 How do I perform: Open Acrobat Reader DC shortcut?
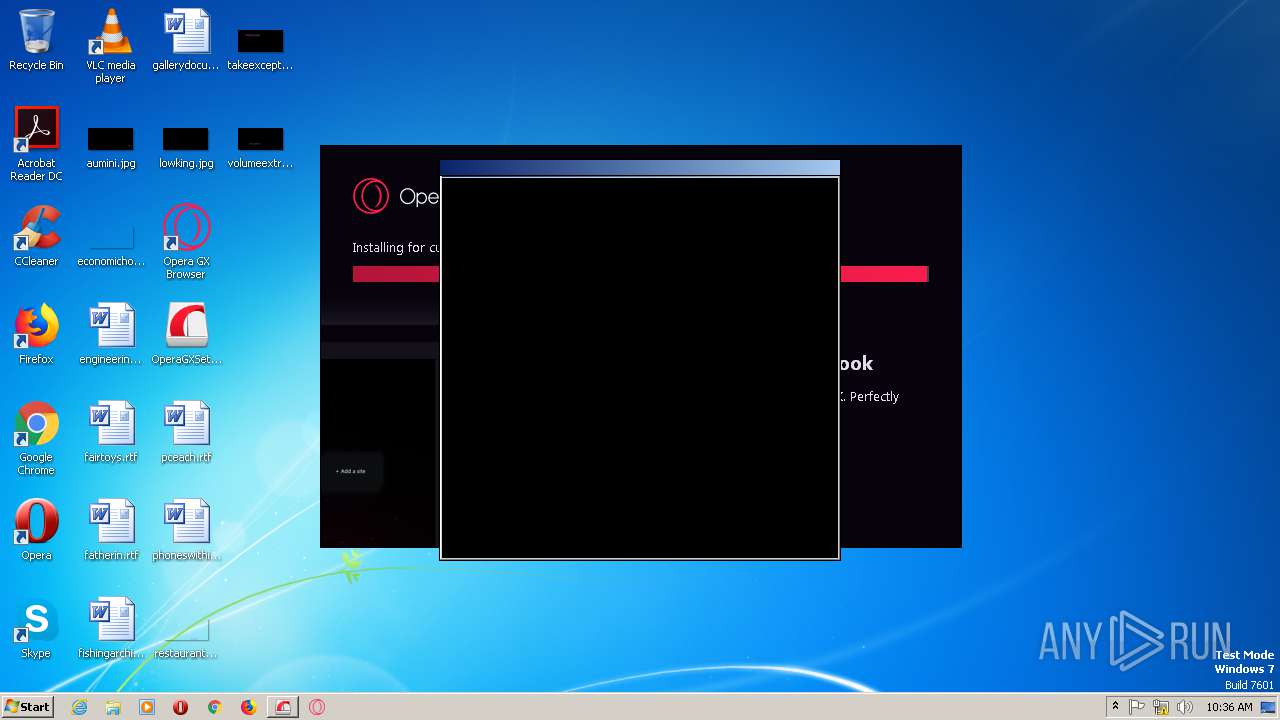[x=36, y=144]
